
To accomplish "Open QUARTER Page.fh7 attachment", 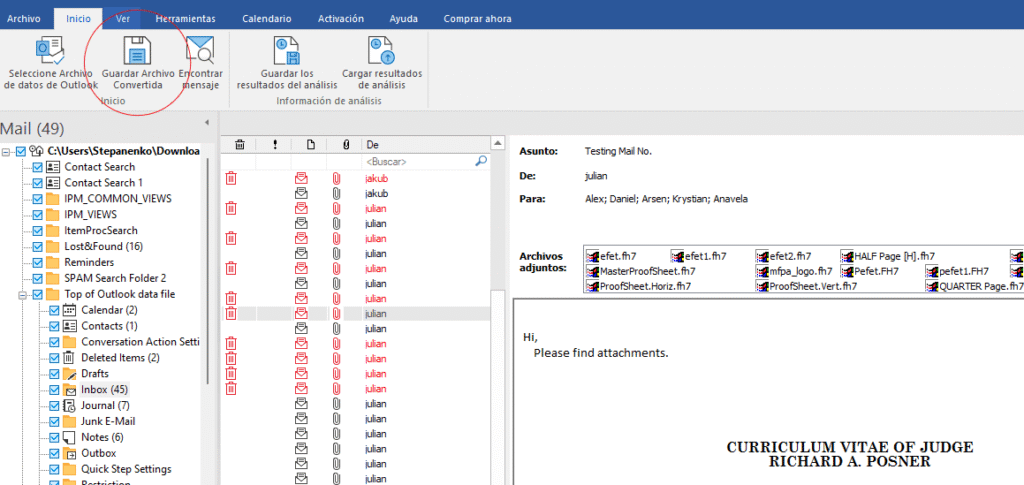I will (x=974, y=286).
